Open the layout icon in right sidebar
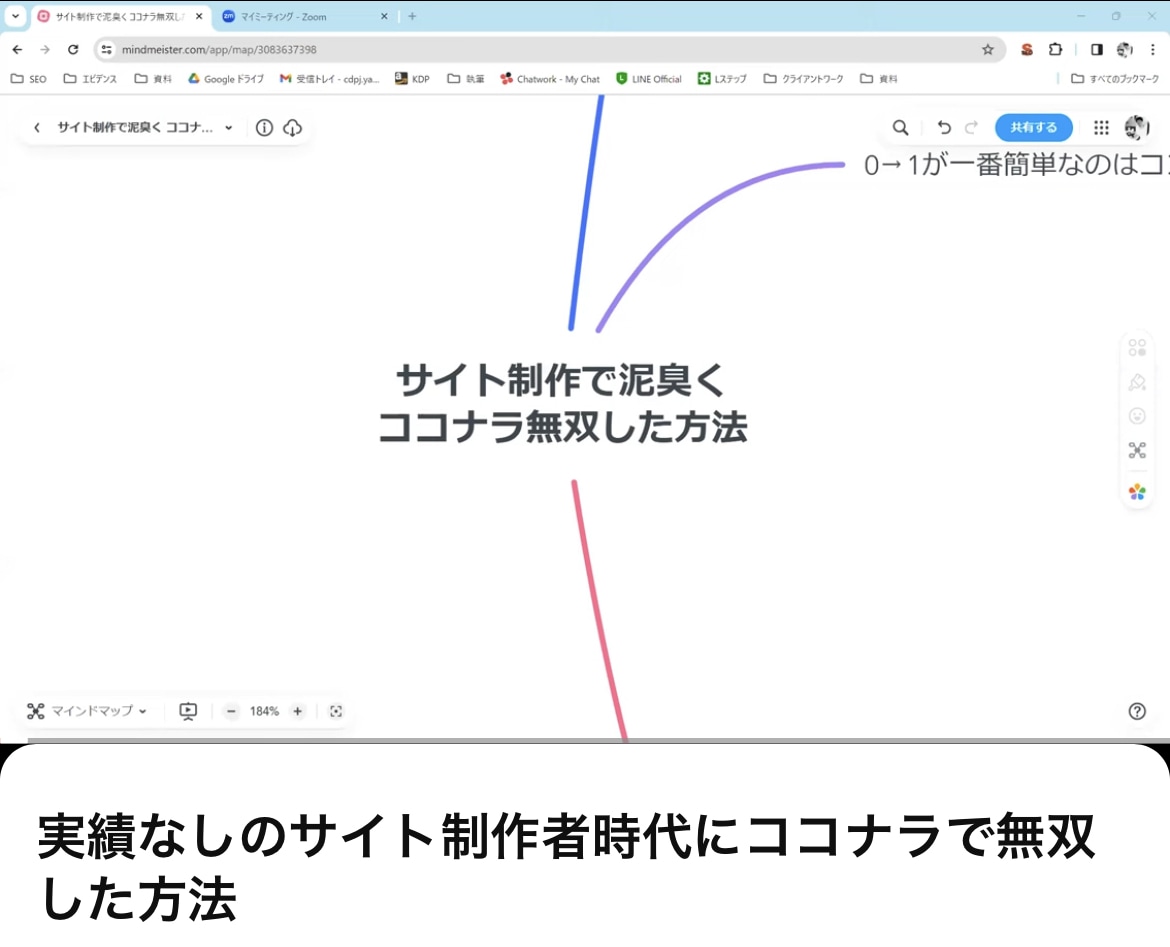Viewport: 1170px width, 947px height. click(1137, 450)
